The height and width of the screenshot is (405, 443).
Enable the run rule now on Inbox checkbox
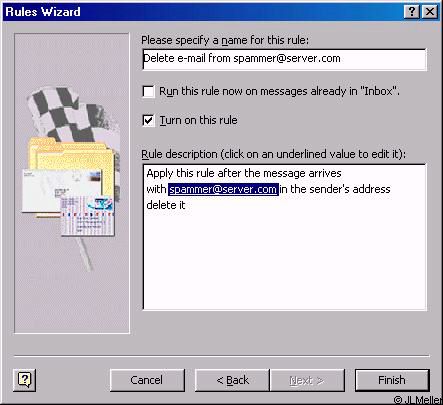pos(148,91)
